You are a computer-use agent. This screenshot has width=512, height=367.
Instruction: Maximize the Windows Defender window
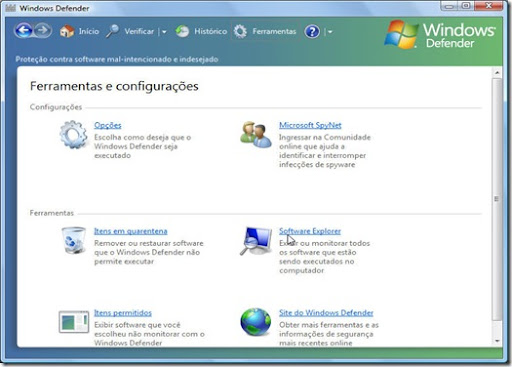point(466,6)
